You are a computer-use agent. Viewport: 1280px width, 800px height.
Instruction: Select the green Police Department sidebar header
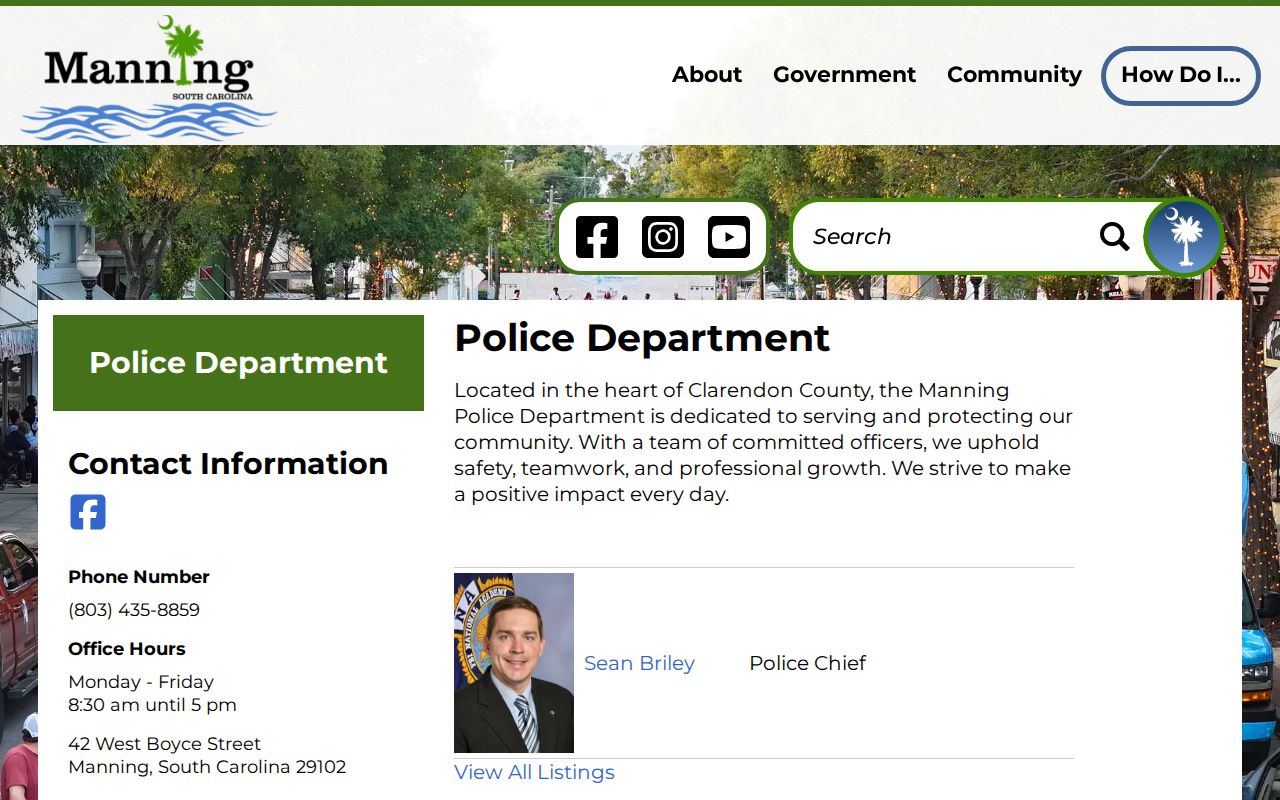pyautogui.click(x=238, y=363)
